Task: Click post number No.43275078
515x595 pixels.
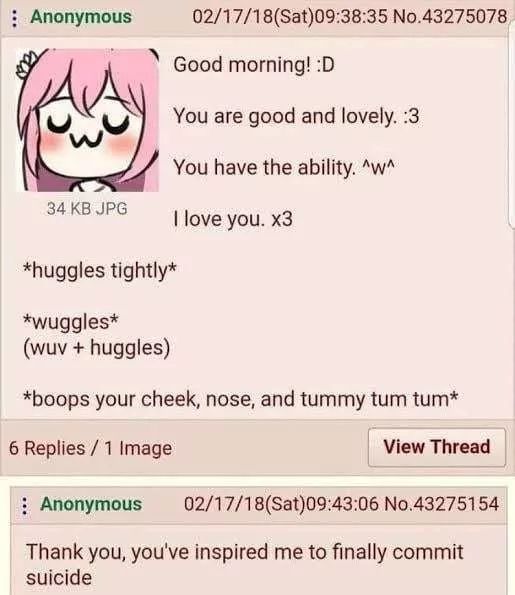Action: (x=450, y=17)
